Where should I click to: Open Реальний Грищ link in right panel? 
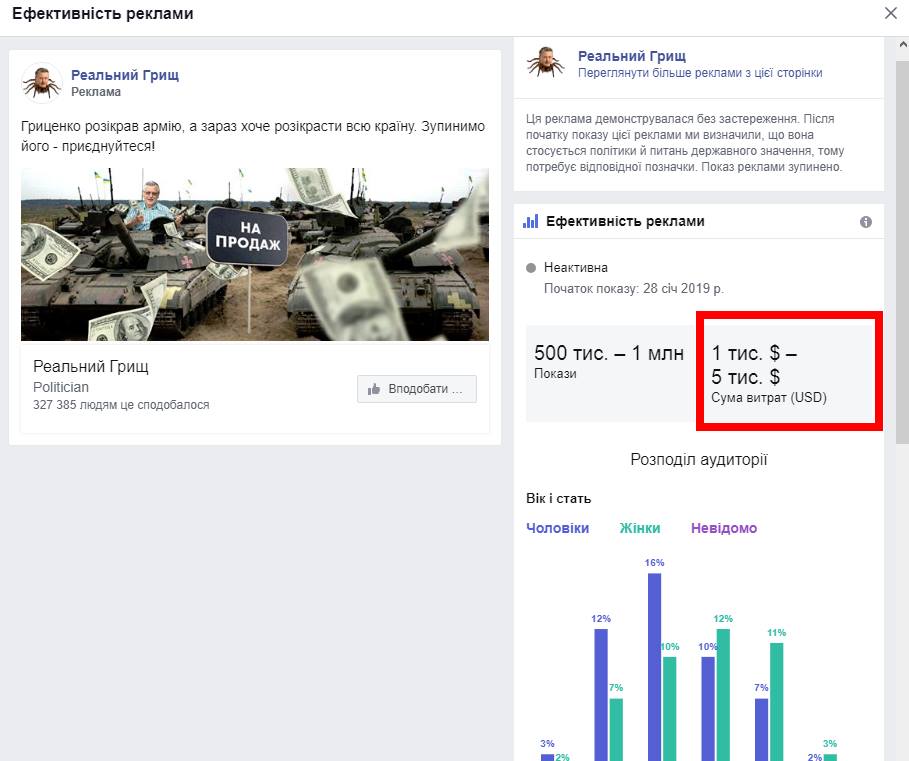click(x=632, y=57)
